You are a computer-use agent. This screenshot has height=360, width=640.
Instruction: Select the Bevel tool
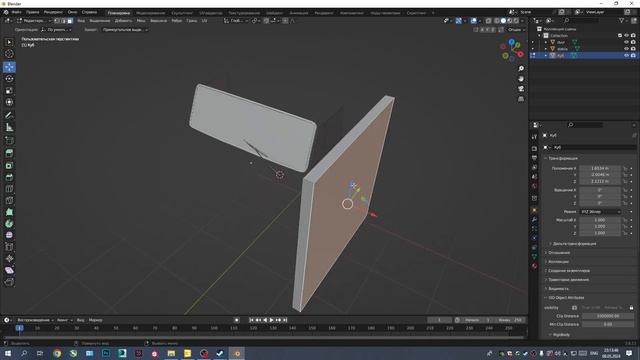9,177
